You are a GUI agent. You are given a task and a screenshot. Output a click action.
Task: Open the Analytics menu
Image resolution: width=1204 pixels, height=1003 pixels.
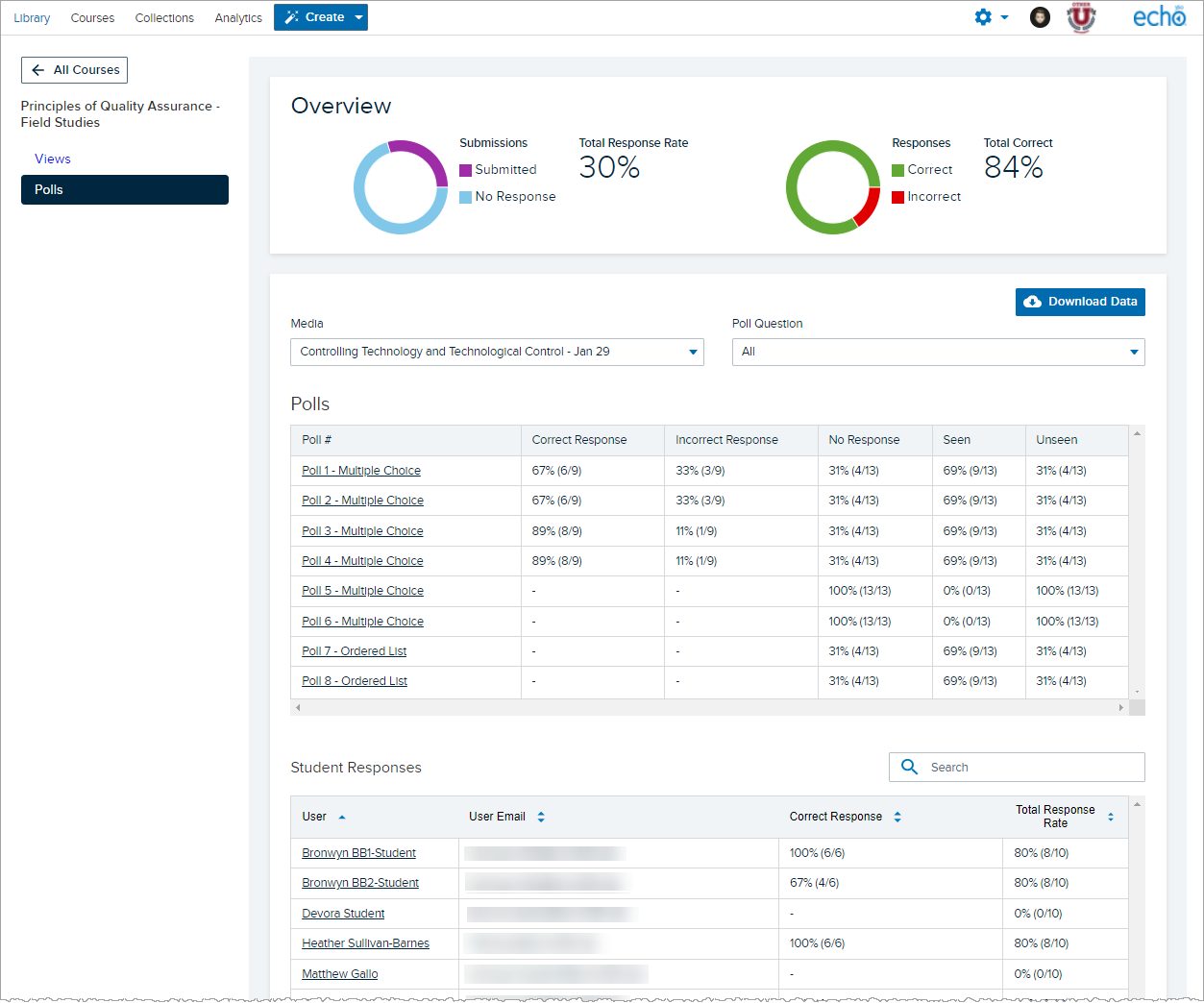coord(238,17)
